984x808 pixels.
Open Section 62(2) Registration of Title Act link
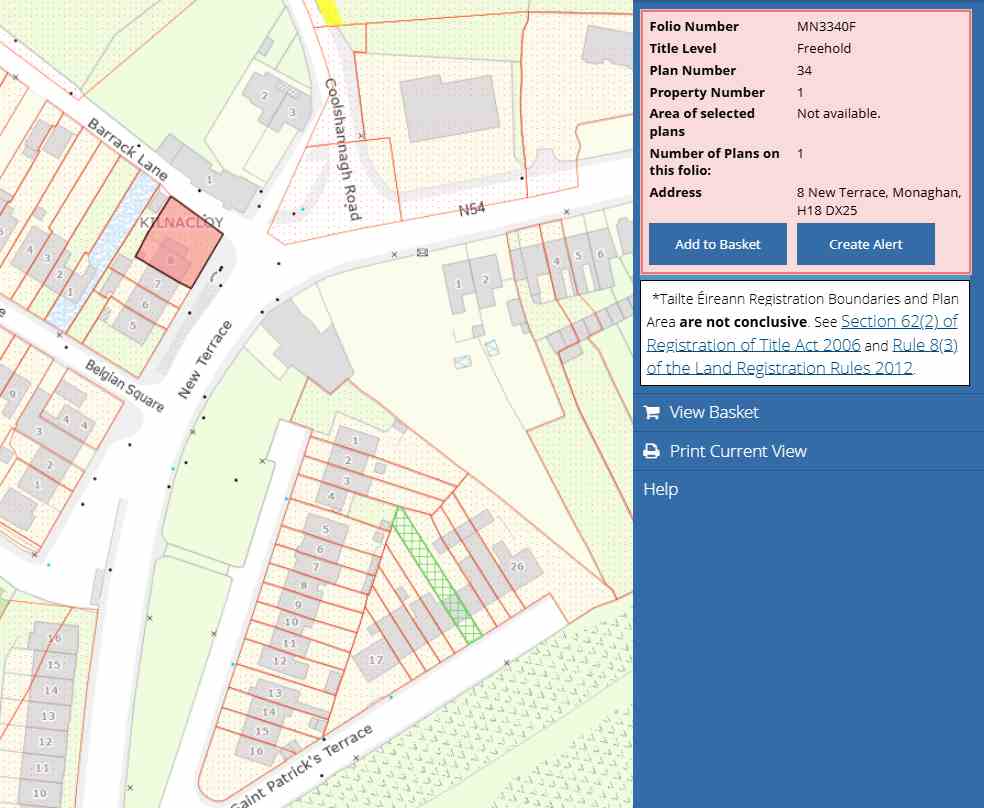click(x=899, y=321)
